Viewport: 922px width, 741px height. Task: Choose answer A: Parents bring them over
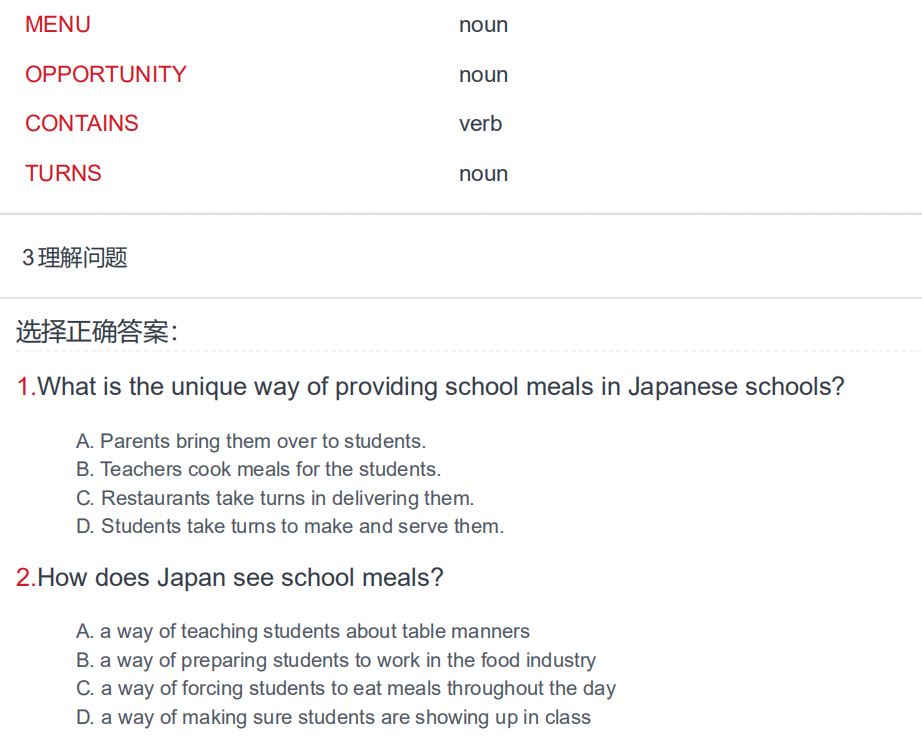[x=251, y=441]
